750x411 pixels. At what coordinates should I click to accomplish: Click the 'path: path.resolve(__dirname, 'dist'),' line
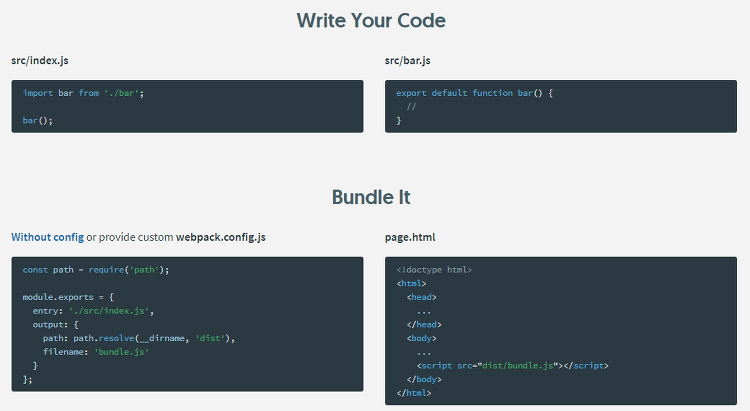click(x=139, y=338)
